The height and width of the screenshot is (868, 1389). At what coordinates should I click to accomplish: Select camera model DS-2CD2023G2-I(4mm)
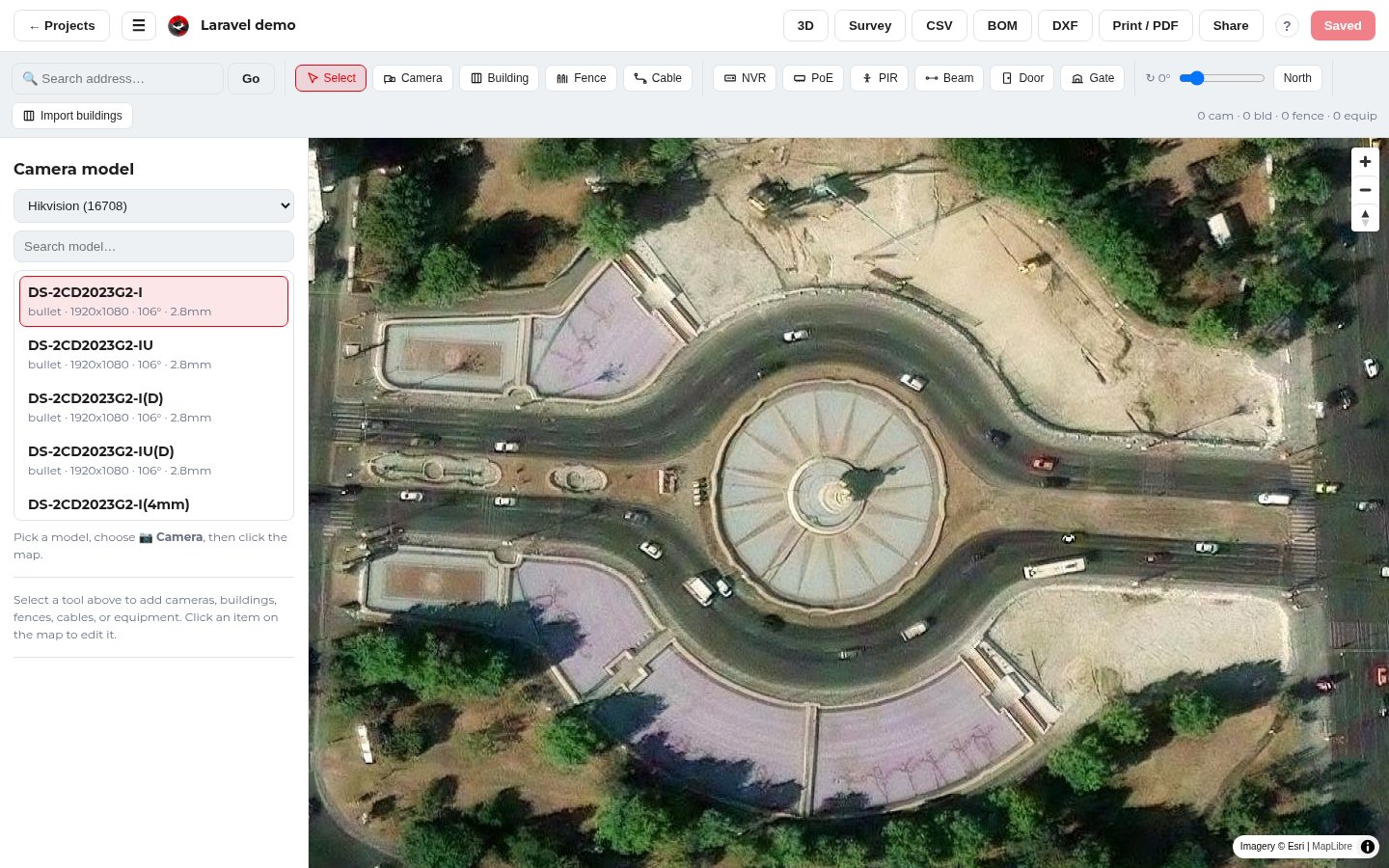(153, 504)
